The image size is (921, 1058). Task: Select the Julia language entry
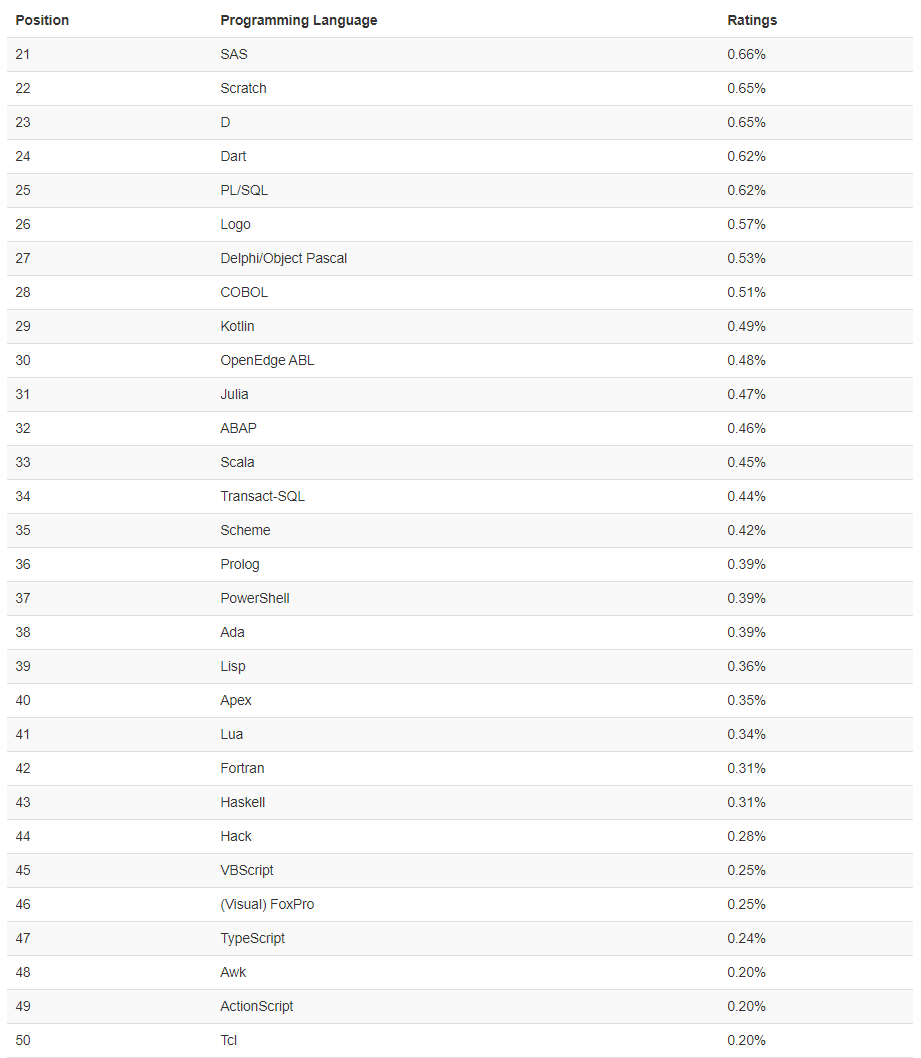coord(234,394)
